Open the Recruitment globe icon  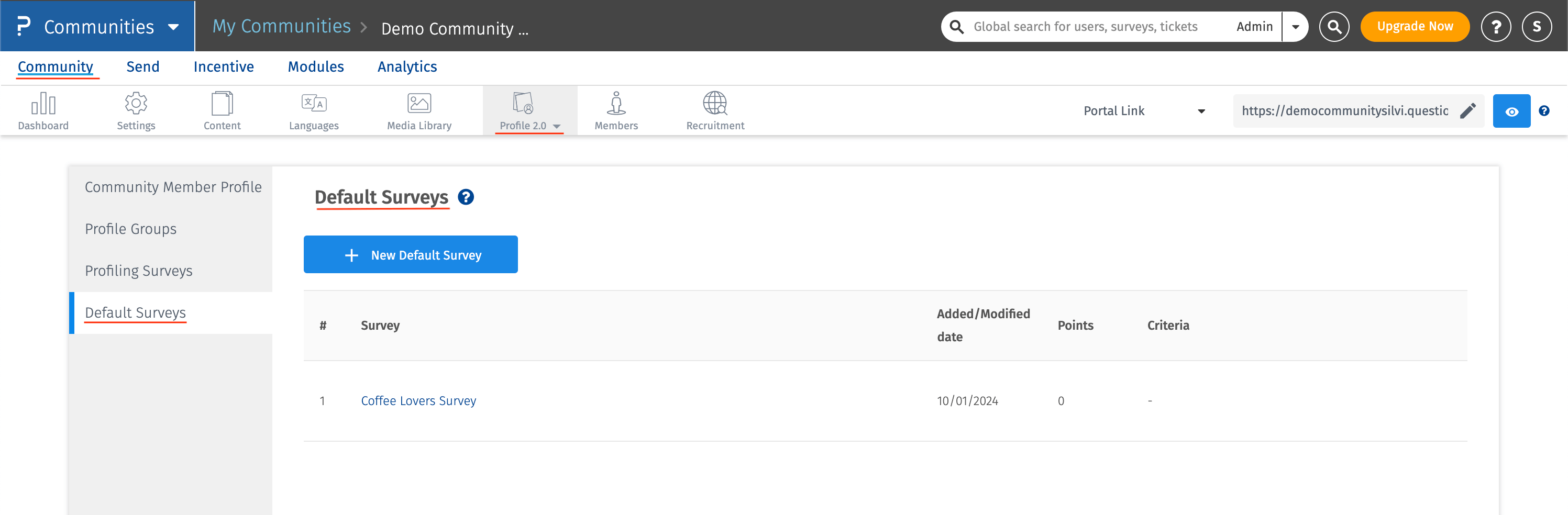tap(715, 104)
